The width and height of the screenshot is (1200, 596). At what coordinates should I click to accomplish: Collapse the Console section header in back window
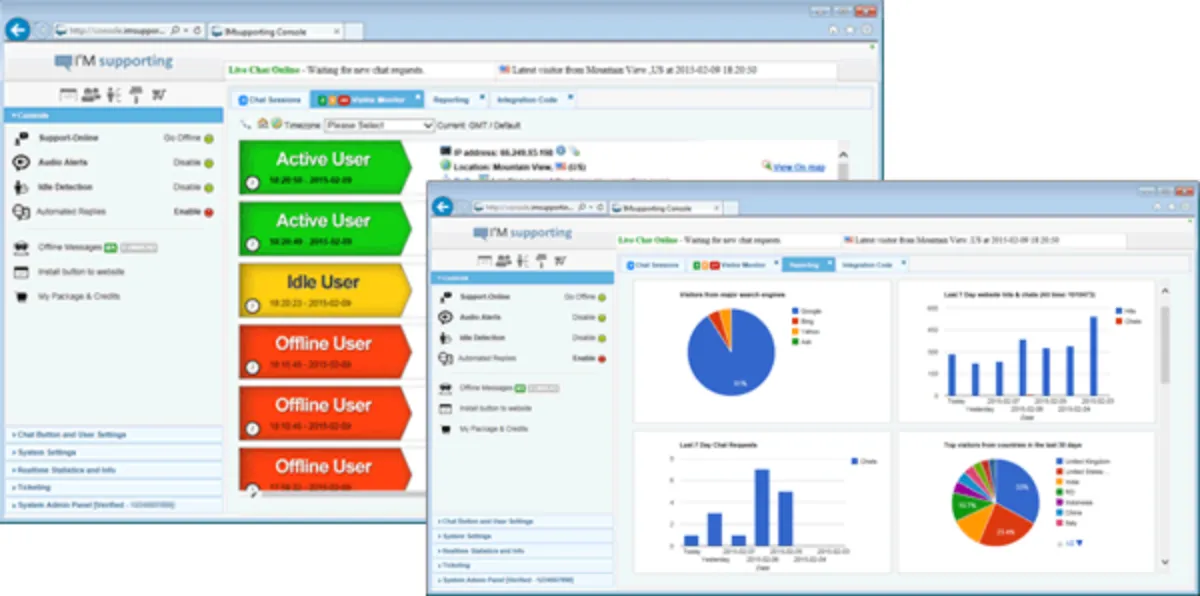tap(113, 116)
